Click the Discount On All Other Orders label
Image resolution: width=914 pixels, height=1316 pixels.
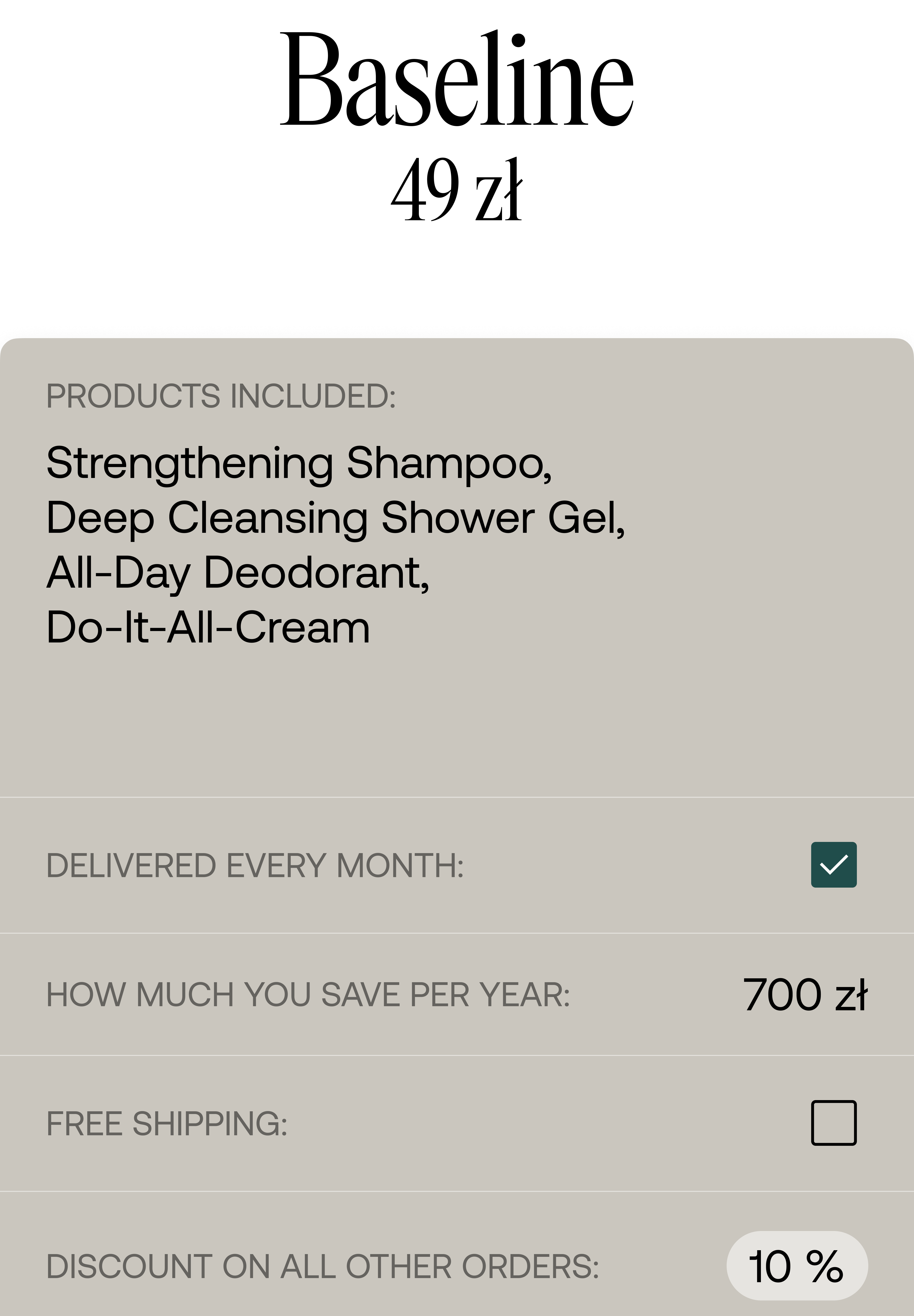click(x=322, y=1266)
